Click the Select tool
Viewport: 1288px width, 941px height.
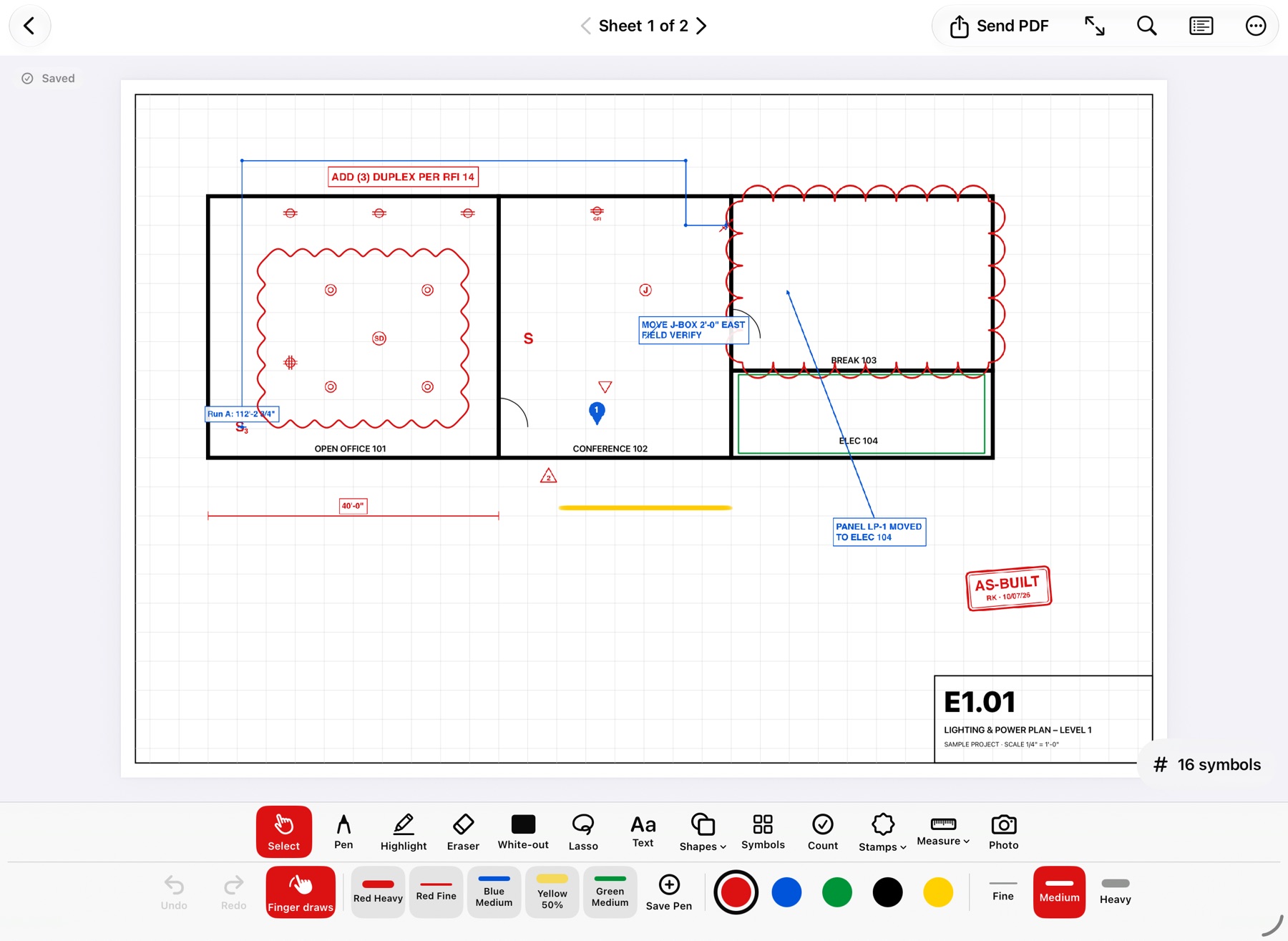(284, 832)
